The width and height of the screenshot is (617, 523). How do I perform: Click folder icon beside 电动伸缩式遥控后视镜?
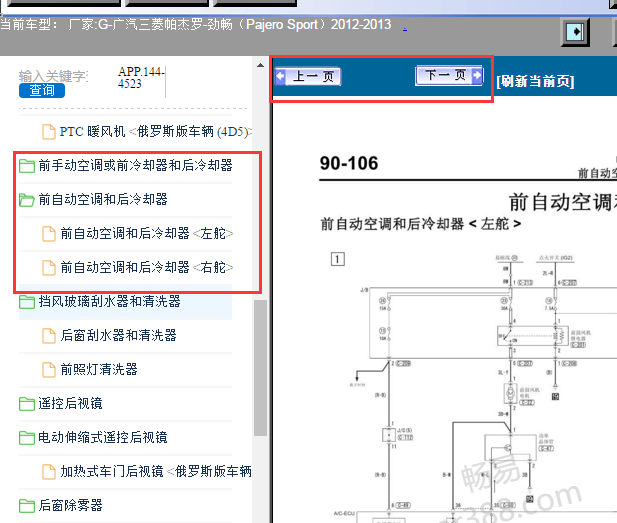[x=27, y=438]
